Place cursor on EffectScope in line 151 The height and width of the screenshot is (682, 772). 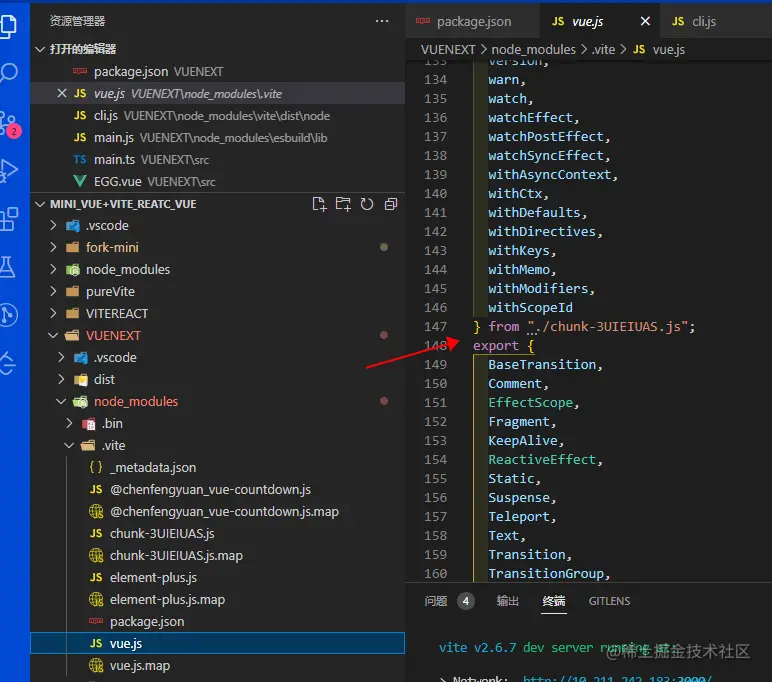(x=530, y=402)
